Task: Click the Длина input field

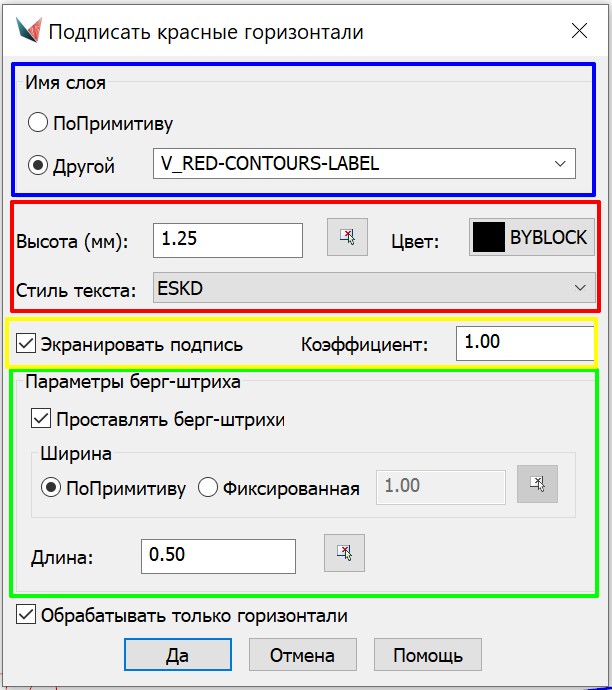Action: tap(218, 555)
